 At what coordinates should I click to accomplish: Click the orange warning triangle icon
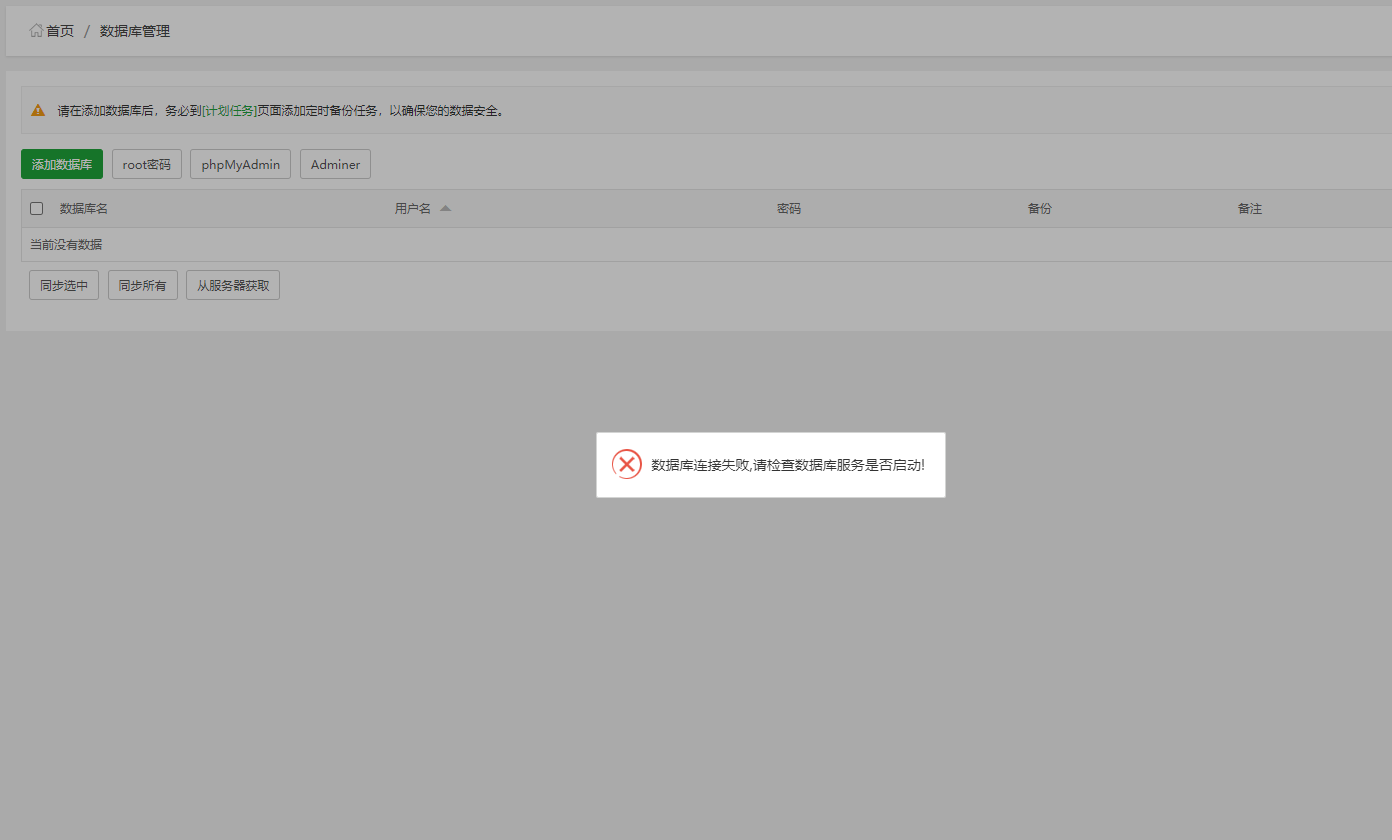pyautogui.click(x=38, y=111)
